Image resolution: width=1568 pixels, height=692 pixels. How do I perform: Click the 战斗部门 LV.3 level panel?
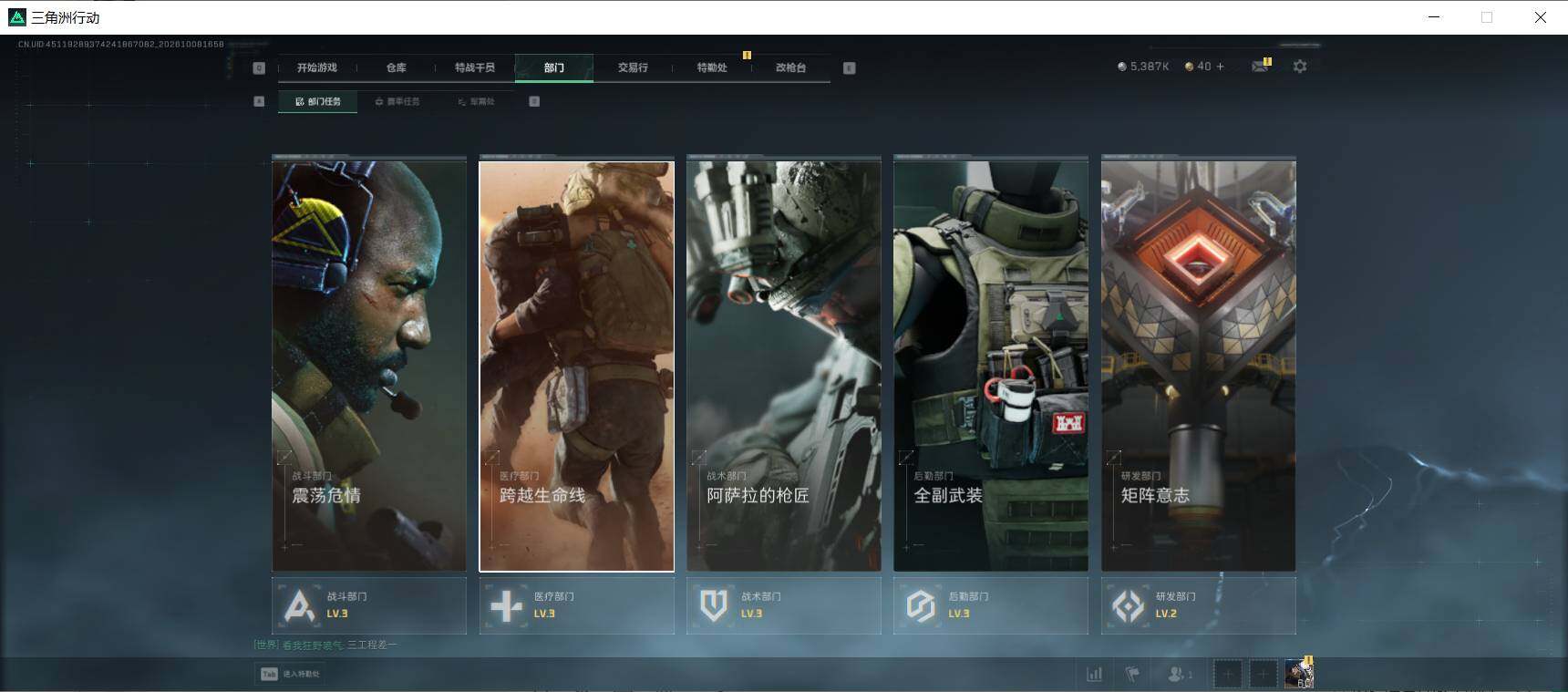pos(369,605)
